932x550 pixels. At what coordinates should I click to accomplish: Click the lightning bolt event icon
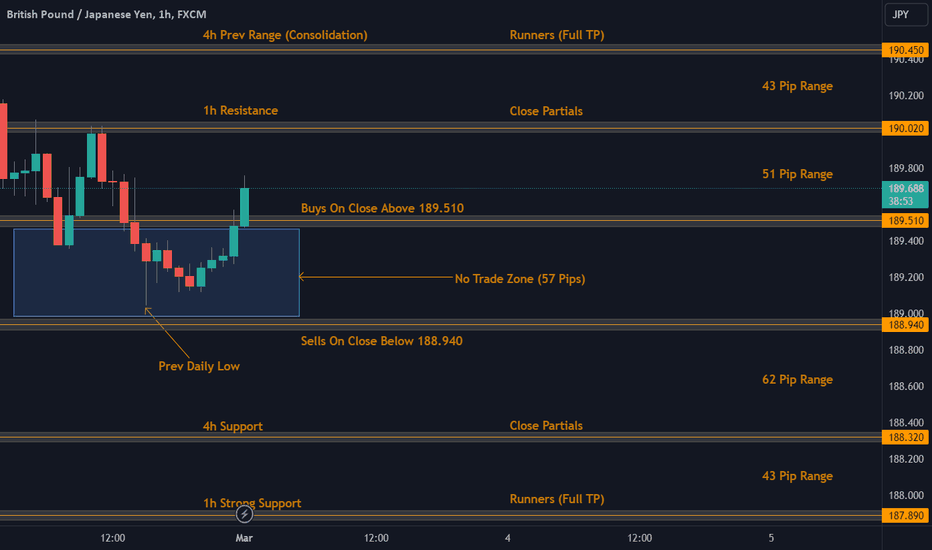(244, 514)
